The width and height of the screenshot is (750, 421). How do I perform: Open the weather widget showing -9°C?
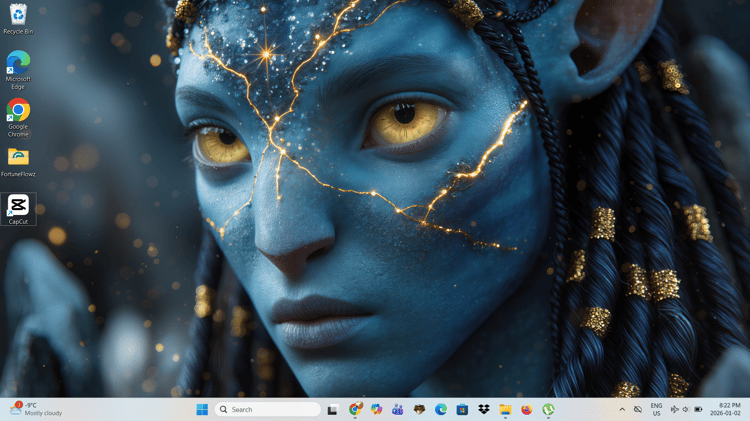coord(36,410)
